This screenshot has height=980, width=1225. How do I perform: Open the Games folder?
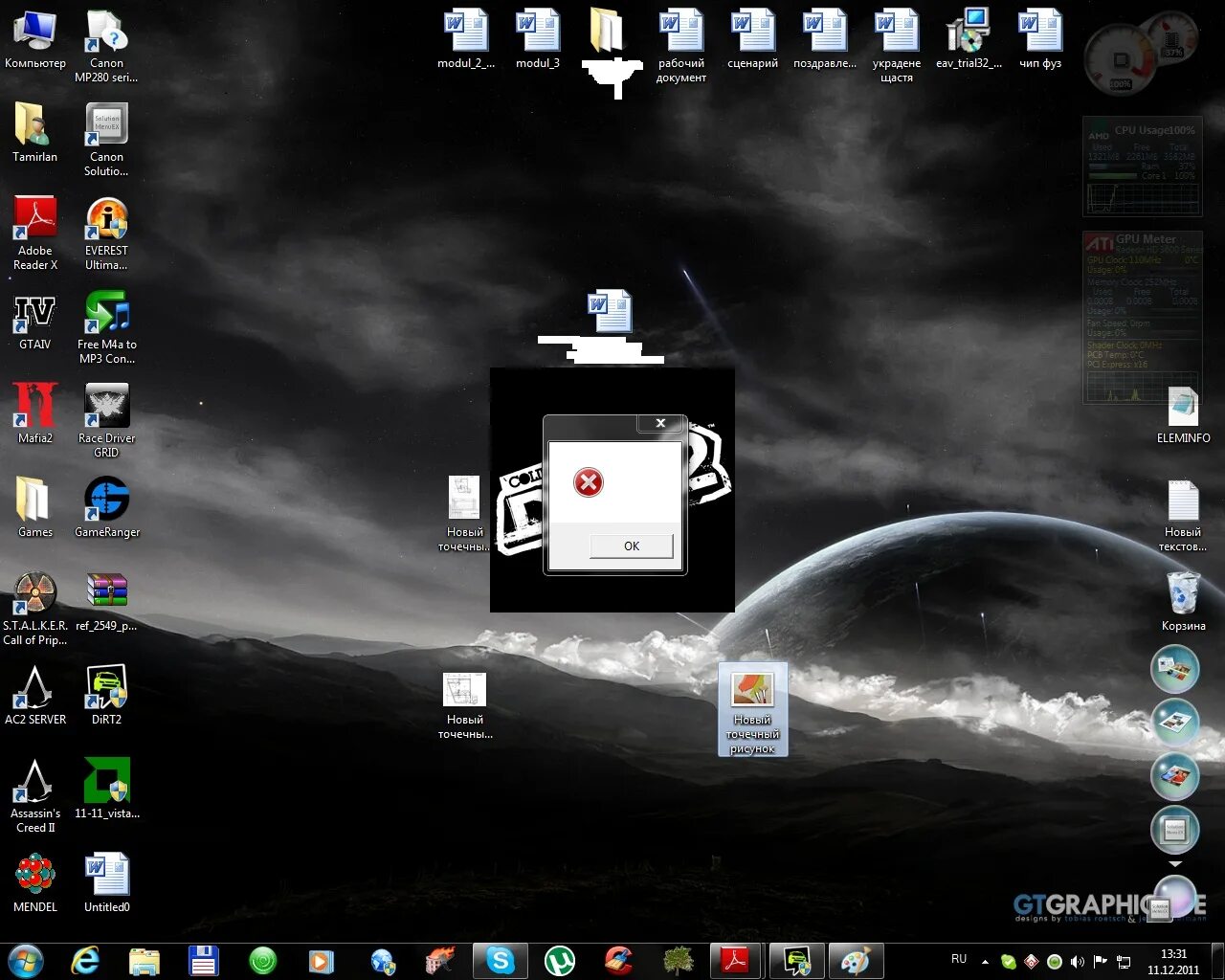tap(35, 508)
